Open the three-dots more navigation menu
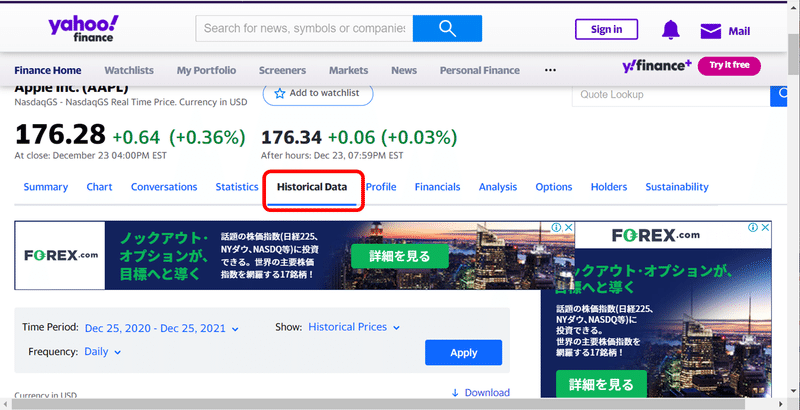800x410 pixels. (550, 70)
